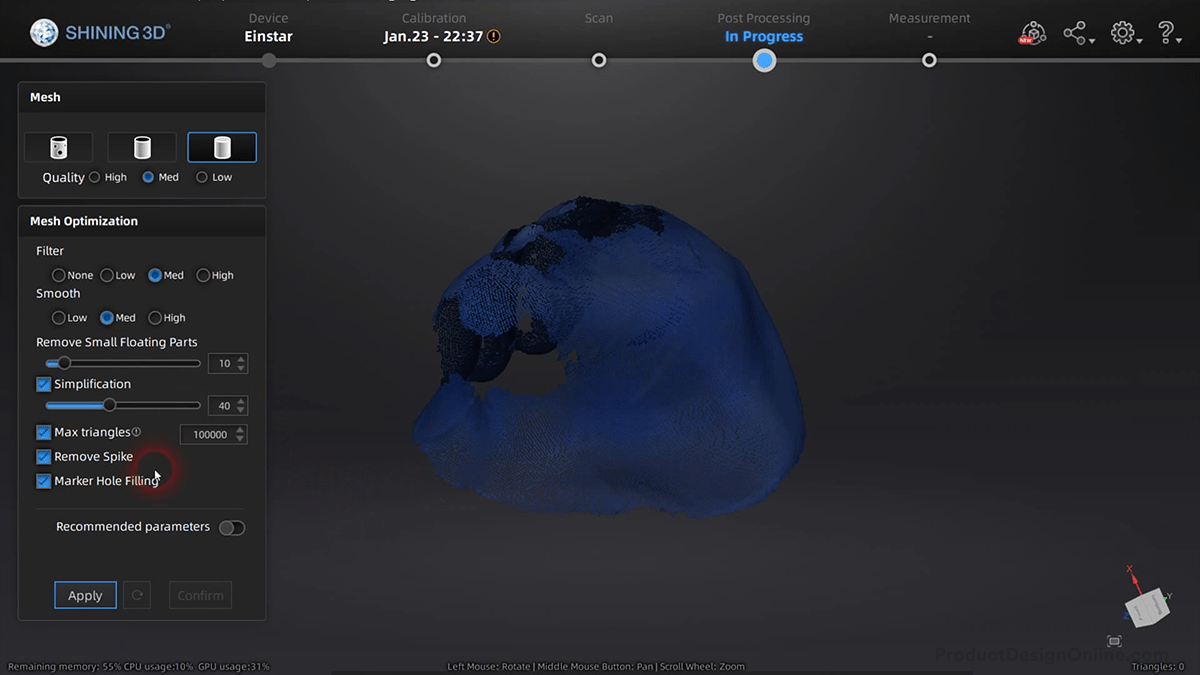Toggle the Recommended parameters switch
The width and height of the screenshot is (1200, 675).
pos(231,527)
